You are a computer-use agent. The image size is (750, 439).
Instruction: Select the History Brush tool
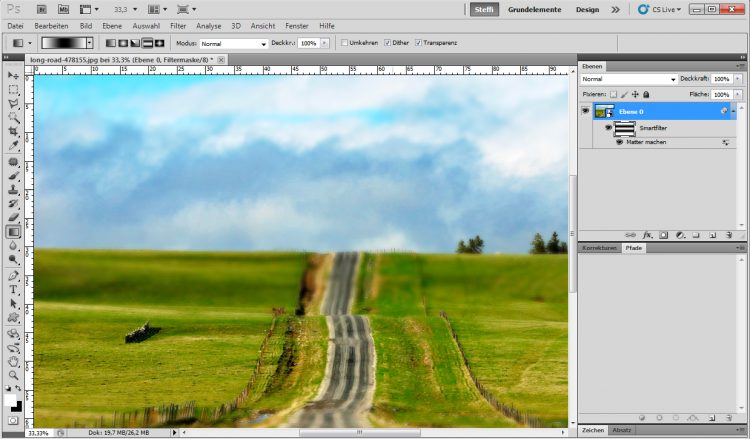pos(13,203)
